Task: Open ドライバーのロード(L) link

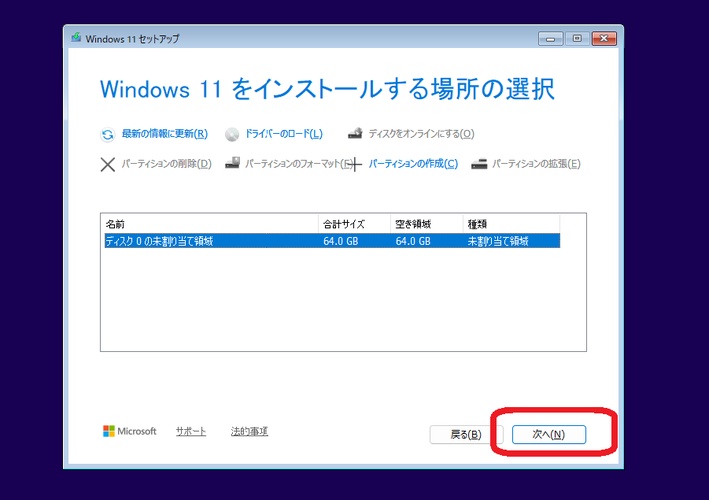Action: coord(284,134)
